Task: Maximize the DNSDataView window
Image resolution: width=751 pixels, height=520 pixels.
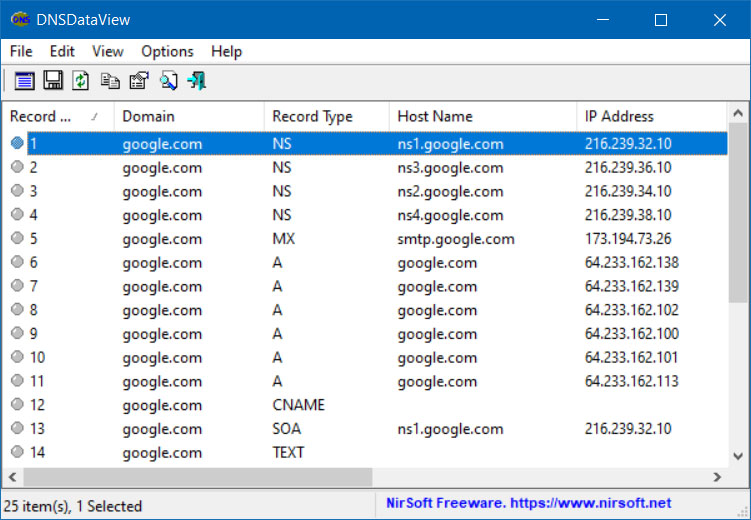Action: click(x=661, y=20)
